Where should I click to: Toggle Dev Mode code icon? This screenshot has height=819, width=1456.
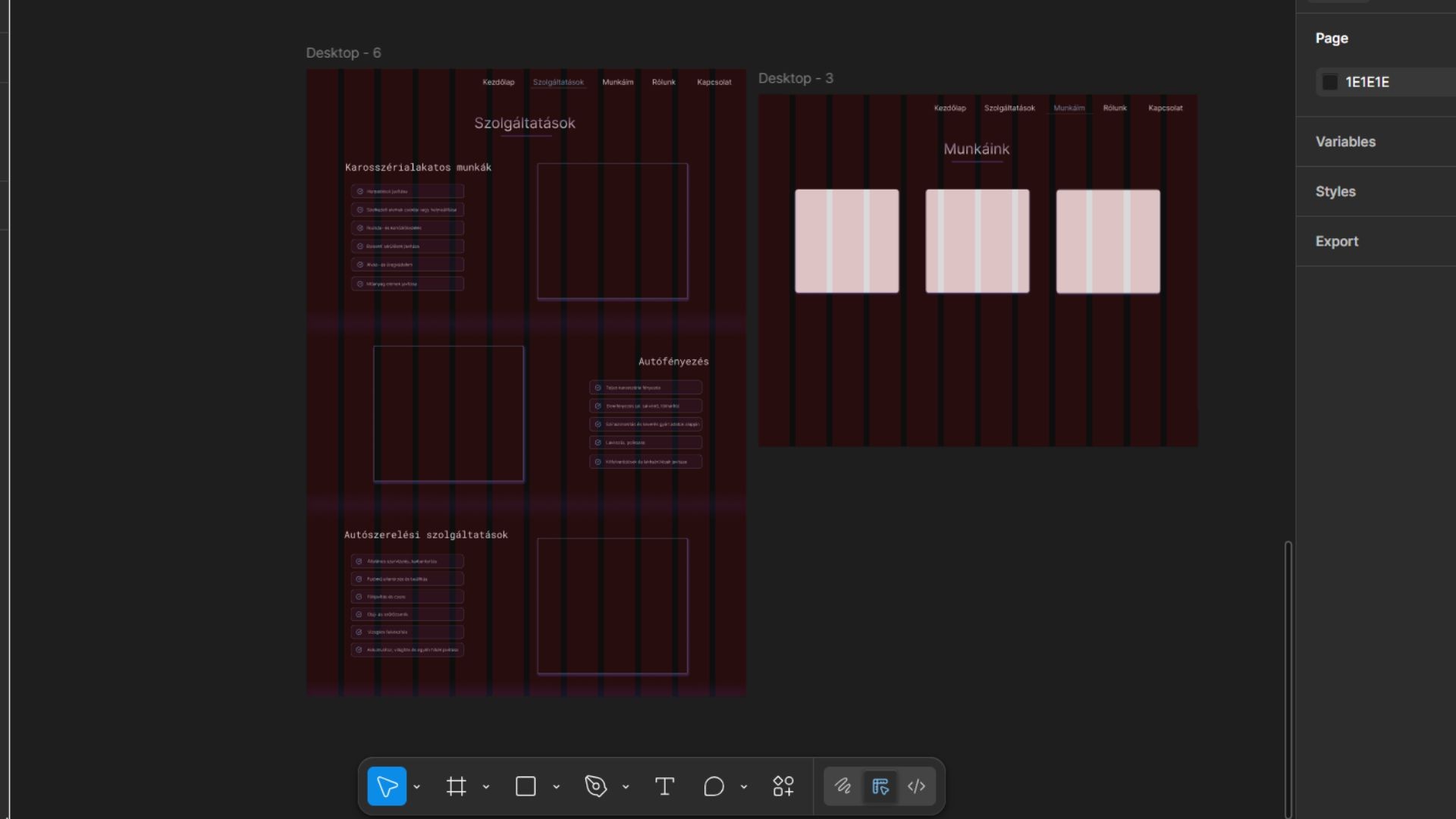pyautogui.click(x=916, y=786)
